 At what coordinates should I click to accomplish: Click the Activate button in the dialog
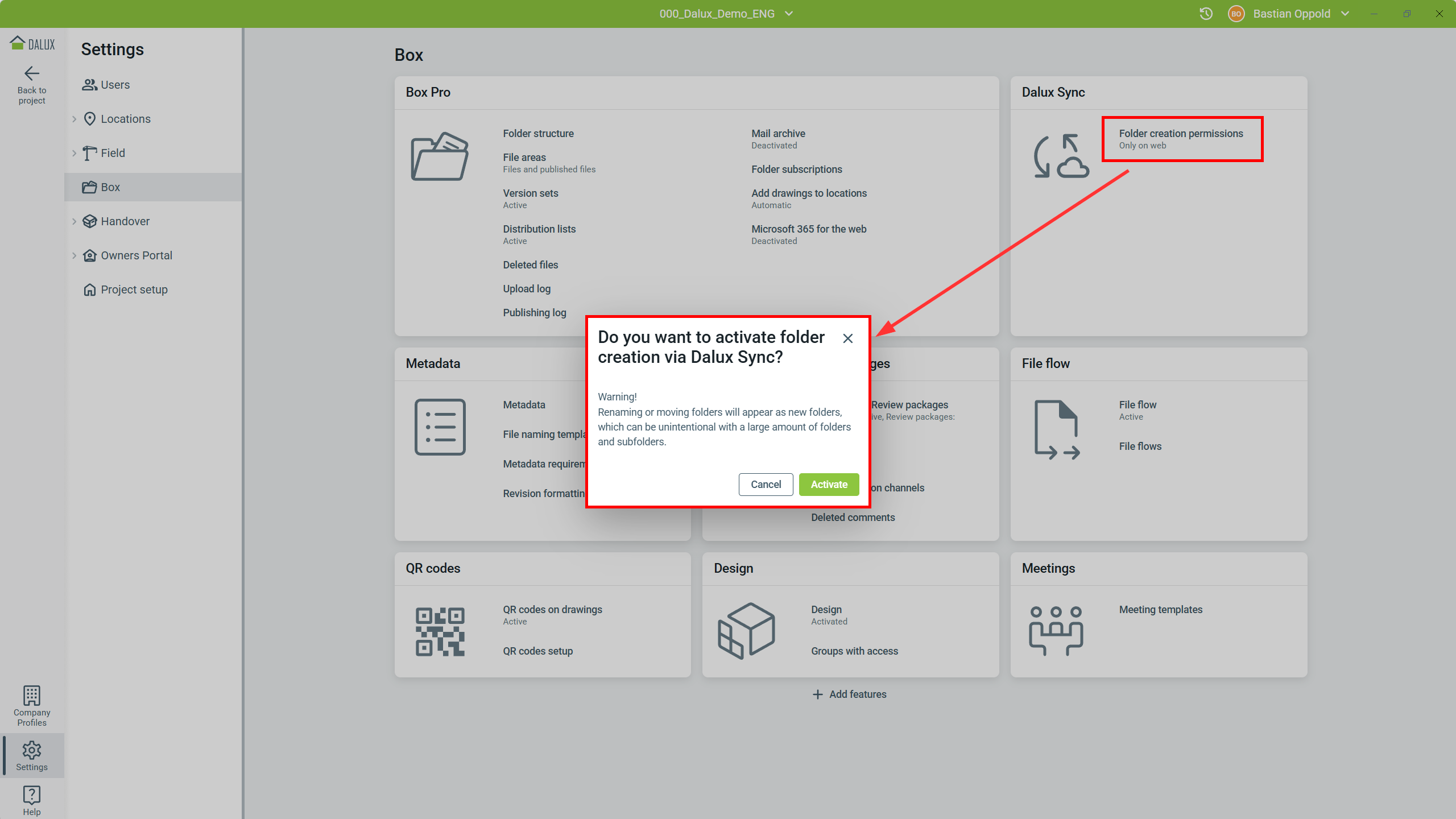828,484
